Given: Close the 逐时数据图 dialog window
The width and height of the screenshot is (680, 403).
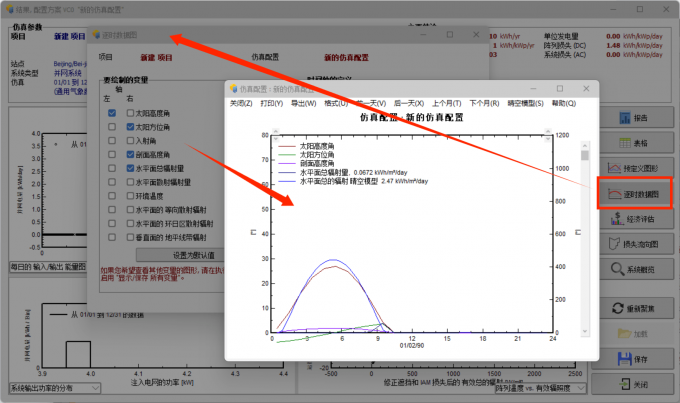Looking at the screenshot, I should coord(476,35).
